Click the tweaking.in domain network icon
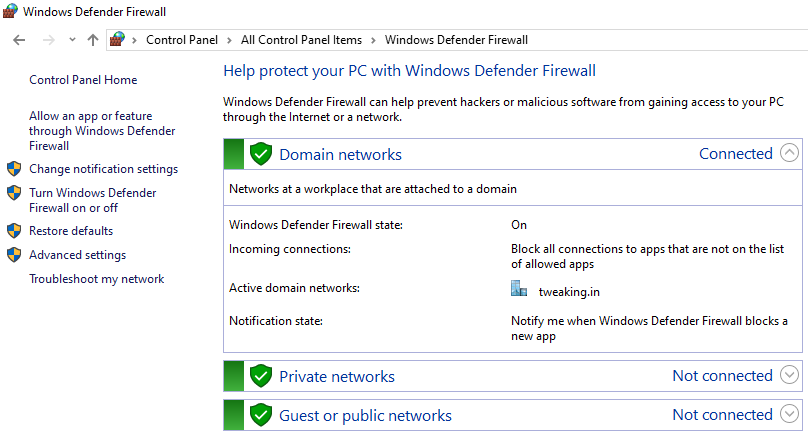The height and width of the screenshot is (438, 808). [x=518, y=290]
